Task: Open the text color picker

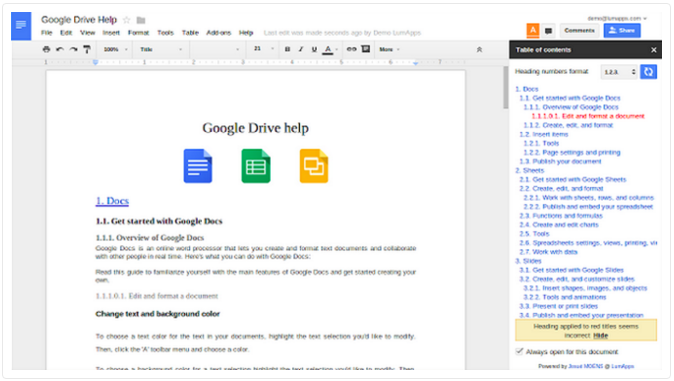Action: tap(330, 49)
